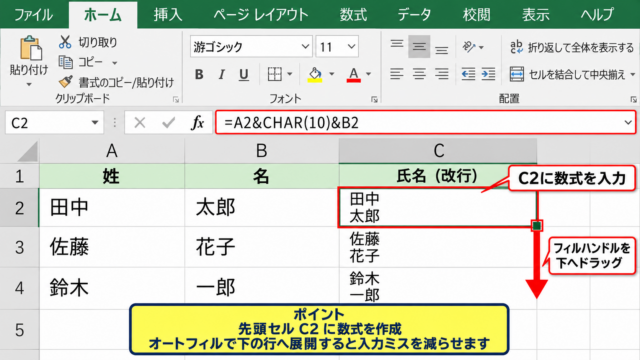
Task: Select column B header
Action: (262, 151)
